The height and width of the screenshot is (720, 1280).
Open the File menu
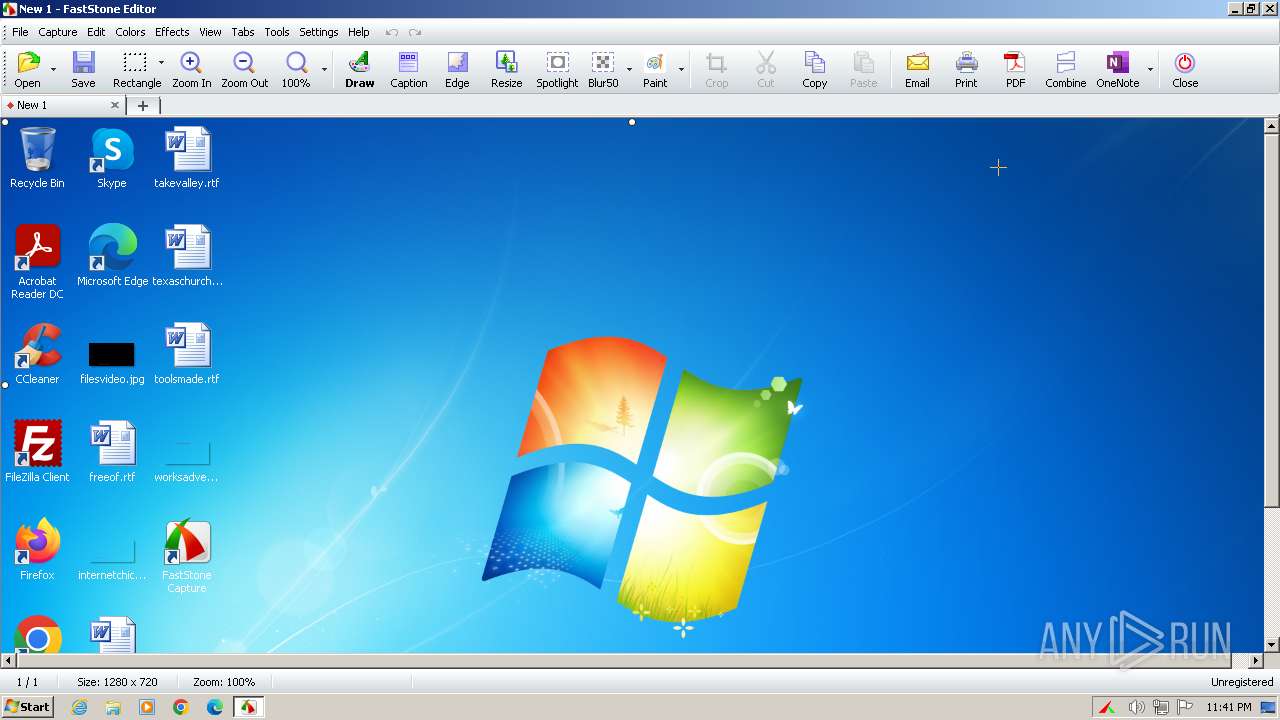pyautogui.click(x=20, y=32)
